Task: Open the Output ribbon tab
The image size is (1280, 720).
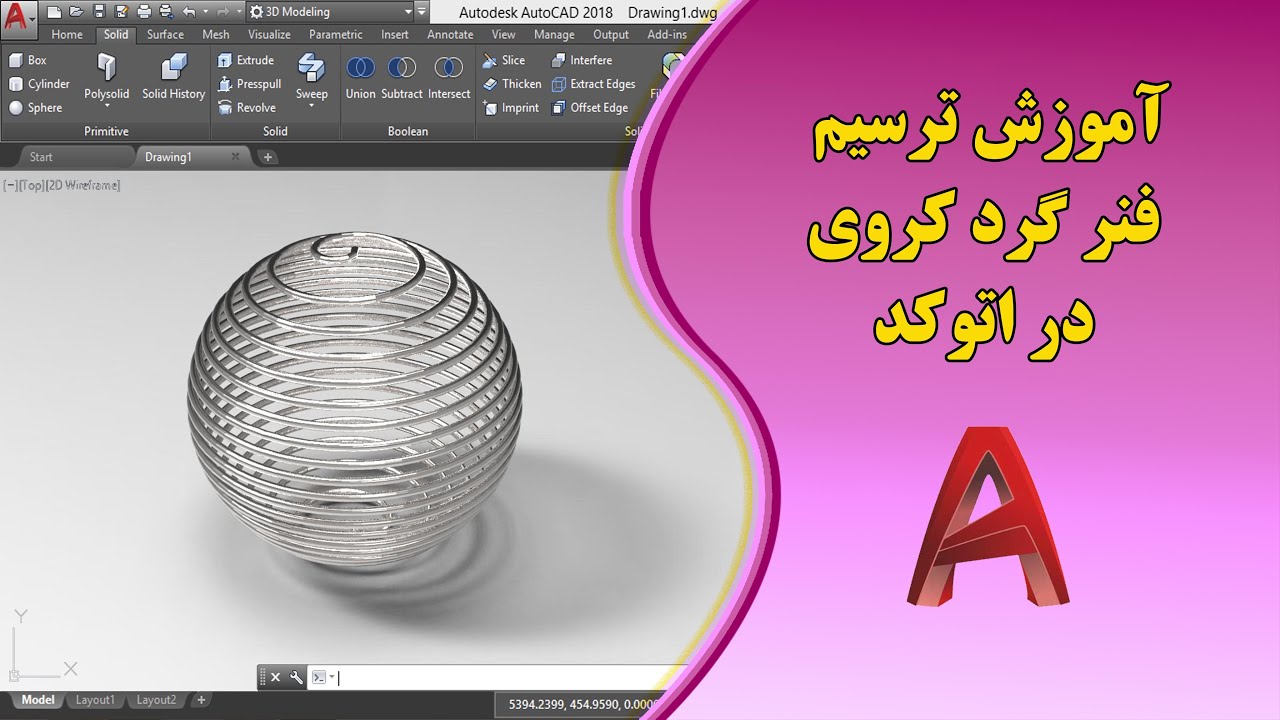Action: pos(611,34)
